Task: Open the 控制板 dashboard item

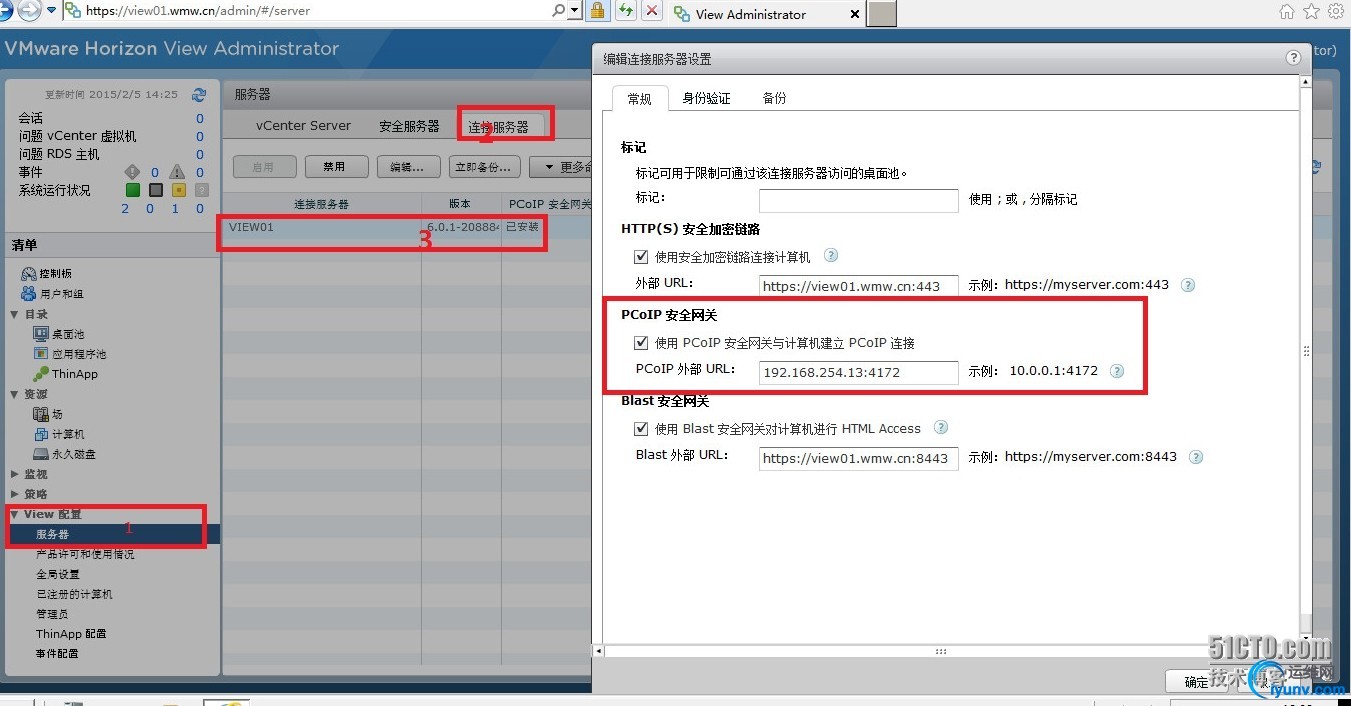Action: [46, 274]
